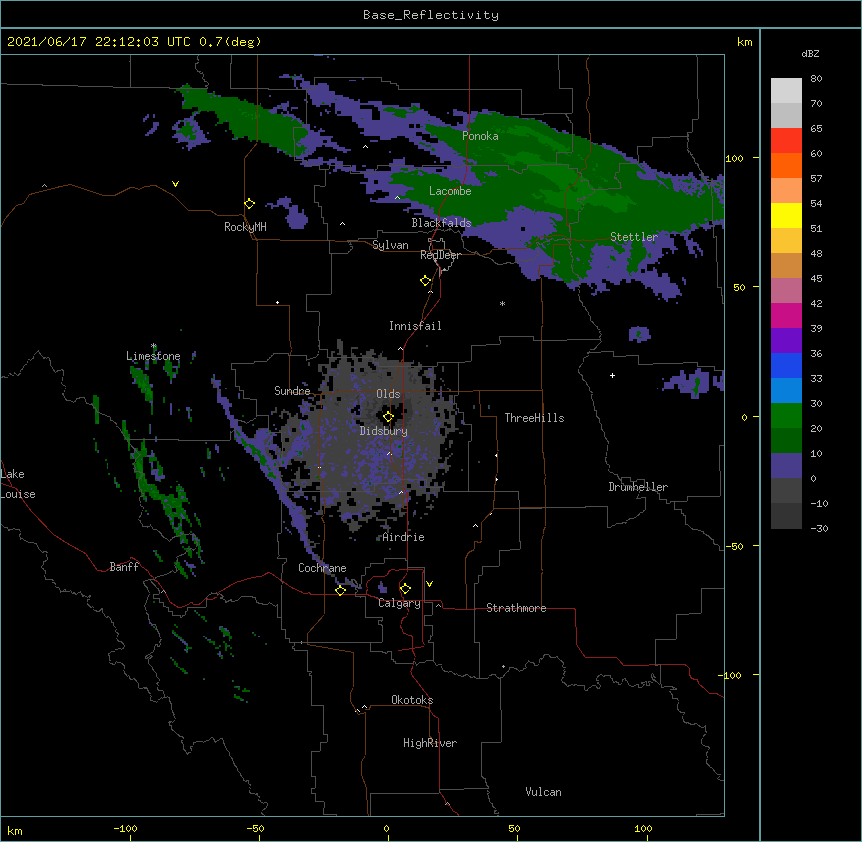Click the Olds city label

(388, 394)
